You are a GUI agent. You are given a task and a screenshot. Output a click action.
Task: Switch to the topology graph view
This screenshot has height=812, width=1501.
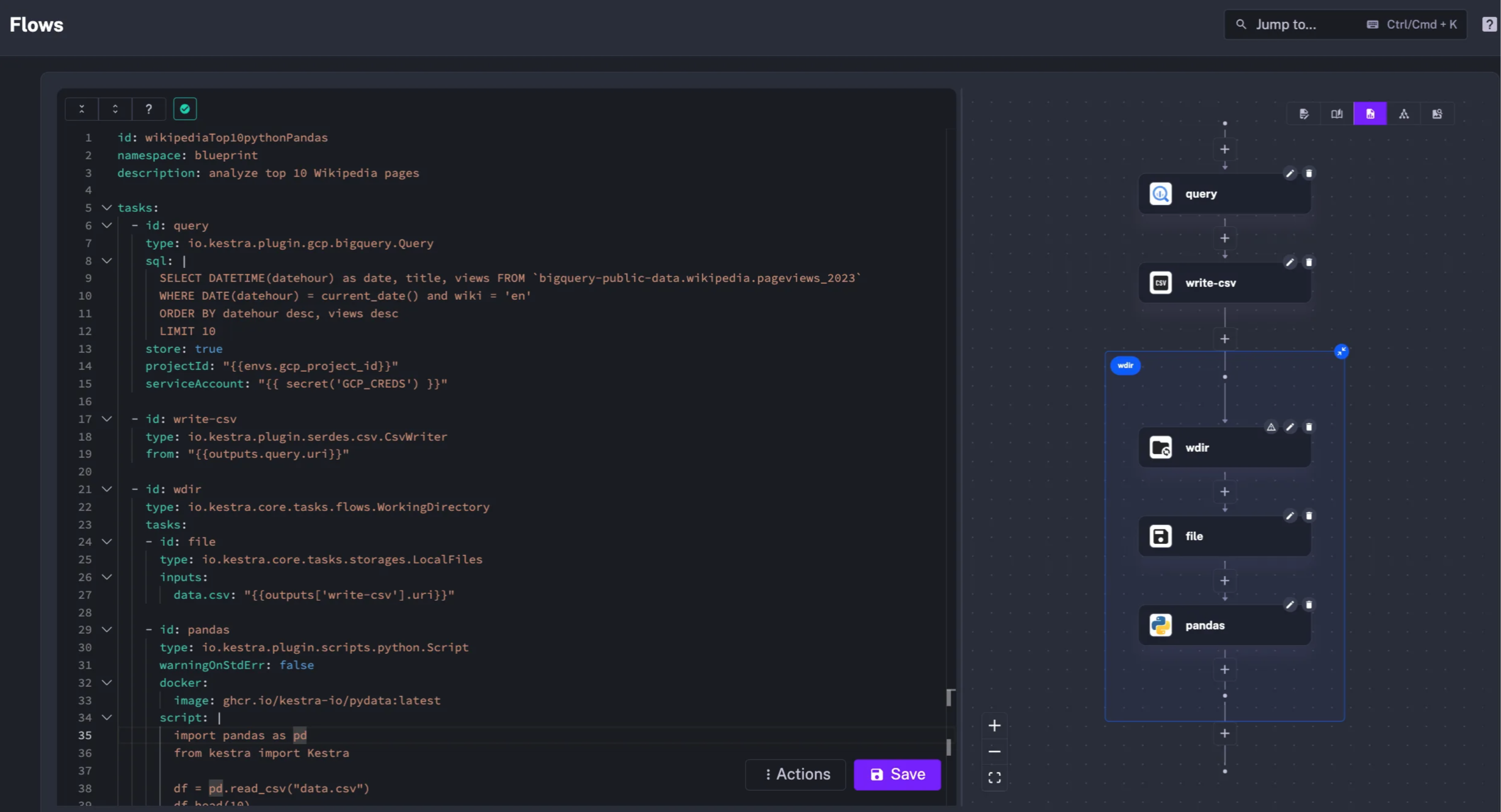coord(1404,114)
